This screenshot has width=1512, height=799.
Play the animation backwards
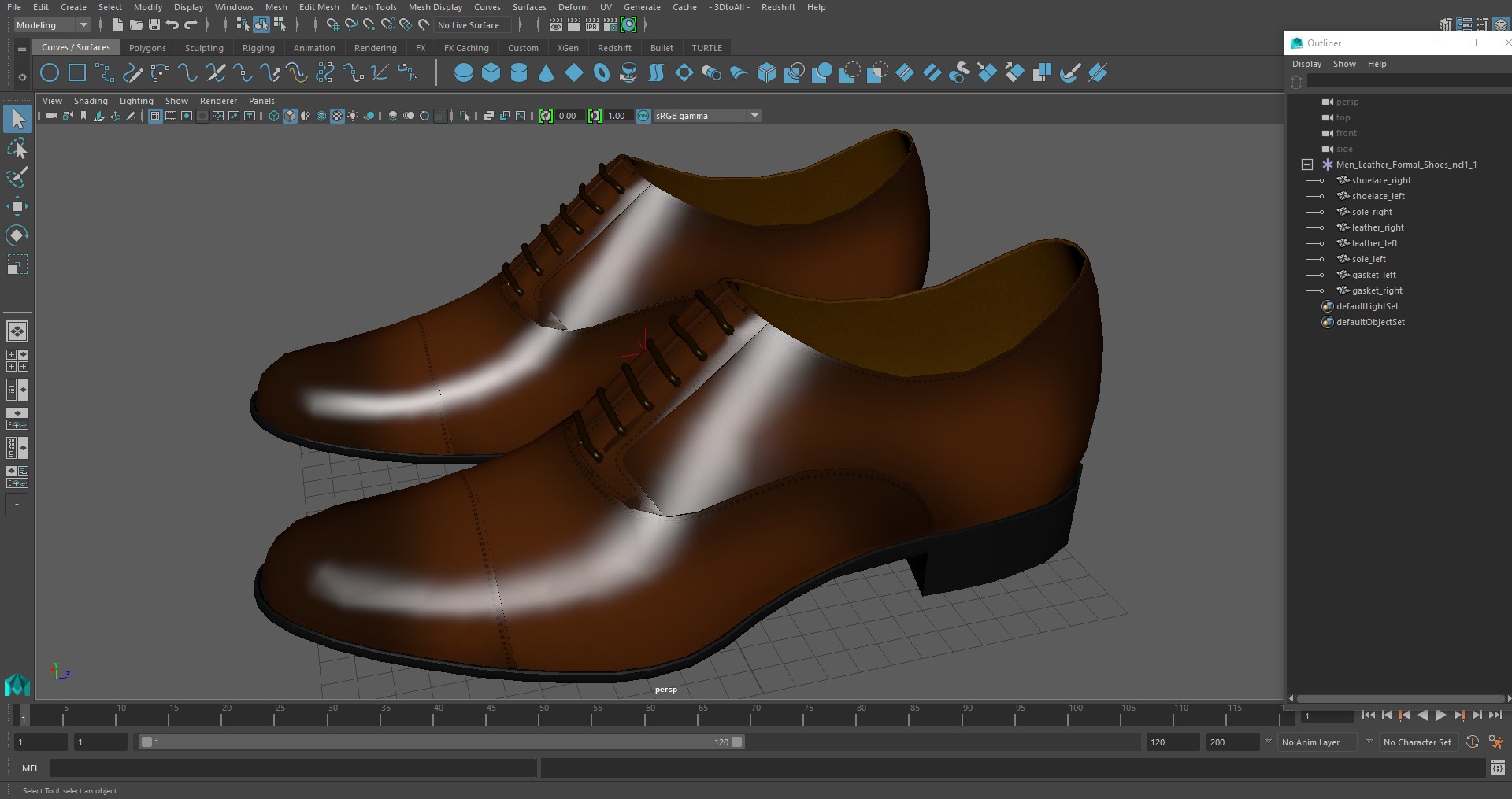pos(1422,716)
